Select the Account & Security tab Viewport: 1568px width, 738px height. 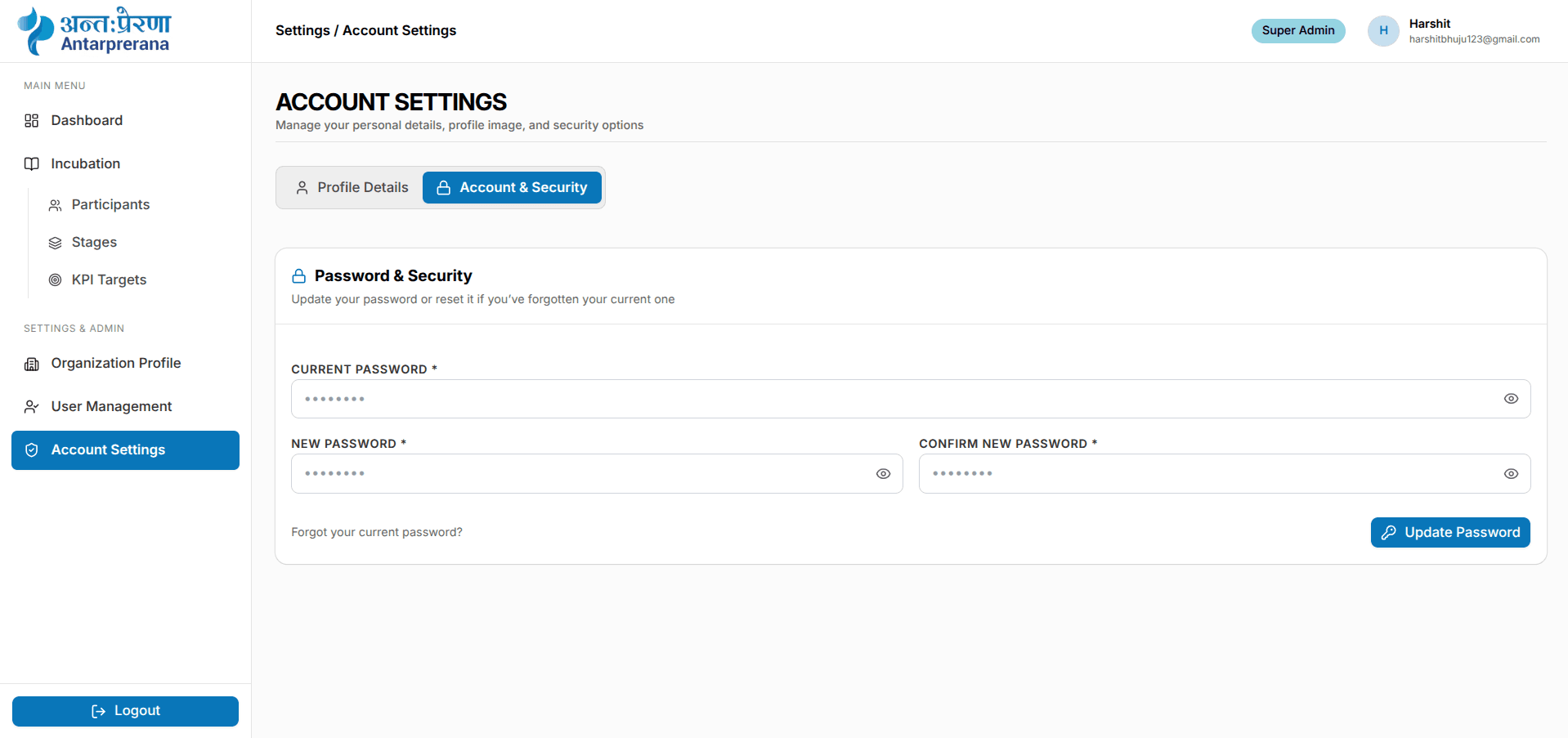point(512,188)
